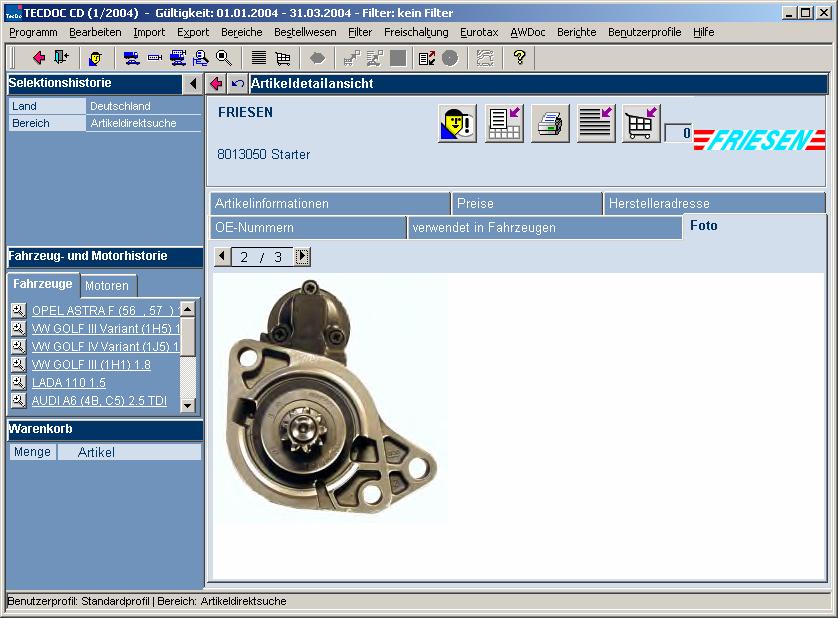Open the OPEL ASTRA F vehicle link
The height and width of the screenshot is (618, 838).
click(x=106, y=311)
